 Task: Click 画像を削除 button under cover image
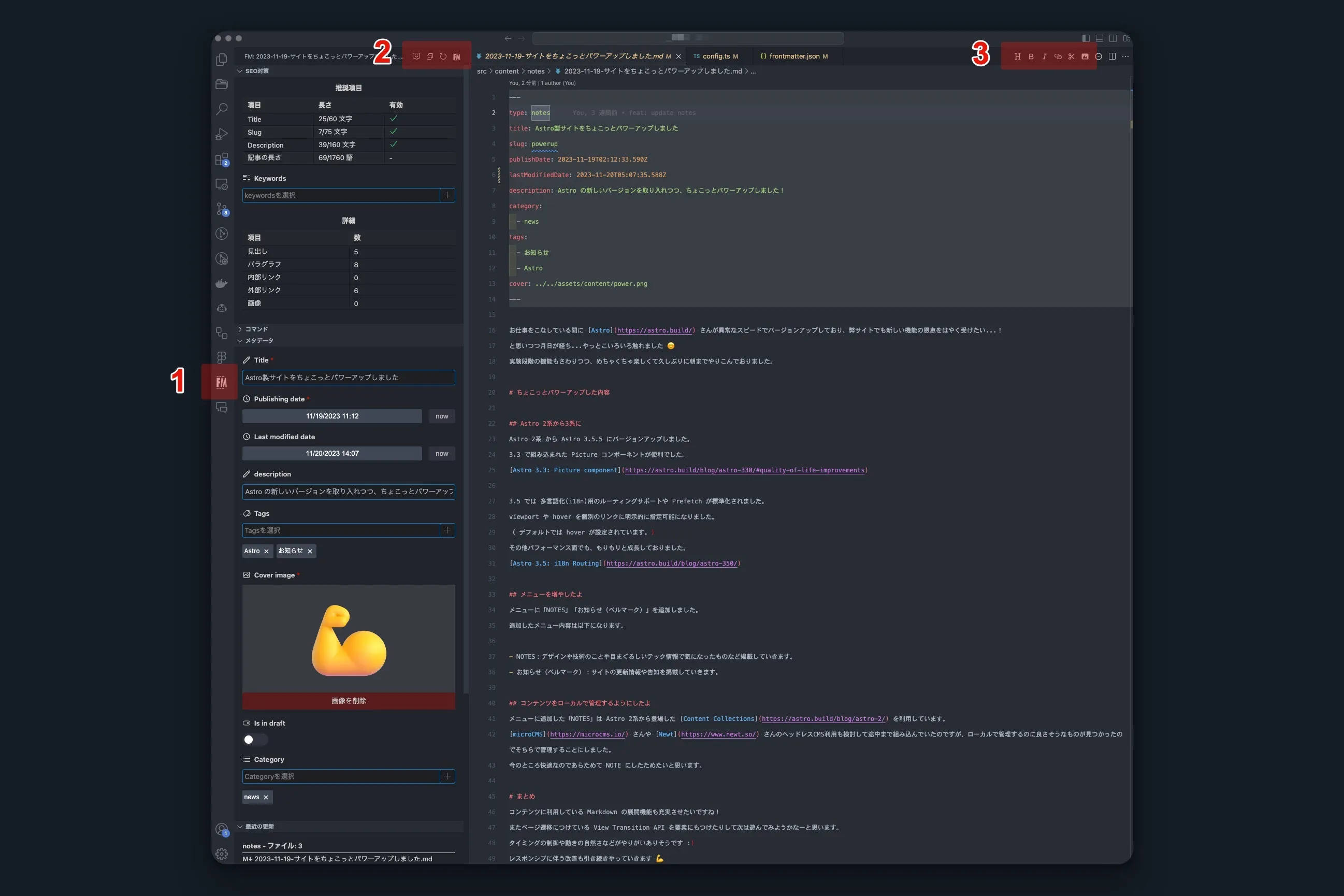[x=349, y=701]
